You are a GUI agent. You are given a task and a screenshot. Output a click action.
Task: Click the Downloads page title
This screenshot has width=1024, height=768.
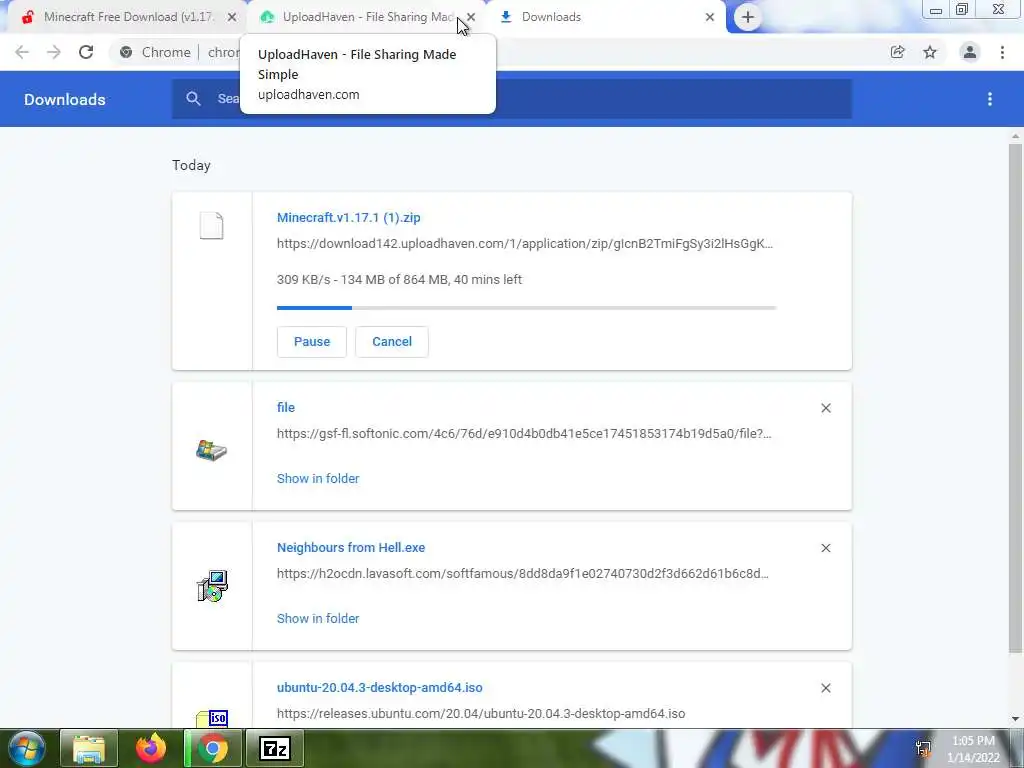point(65,99)
